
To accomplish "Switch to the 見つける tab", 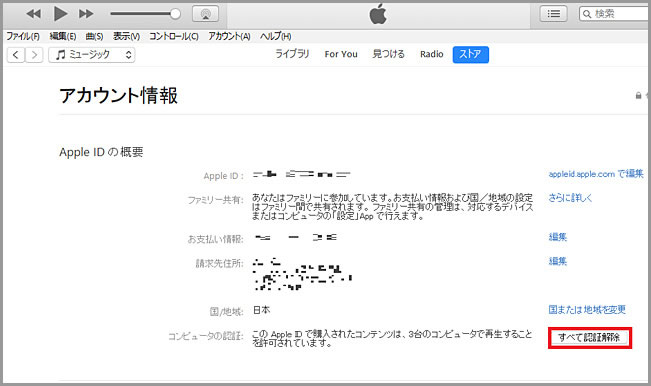I will [389, 54].
